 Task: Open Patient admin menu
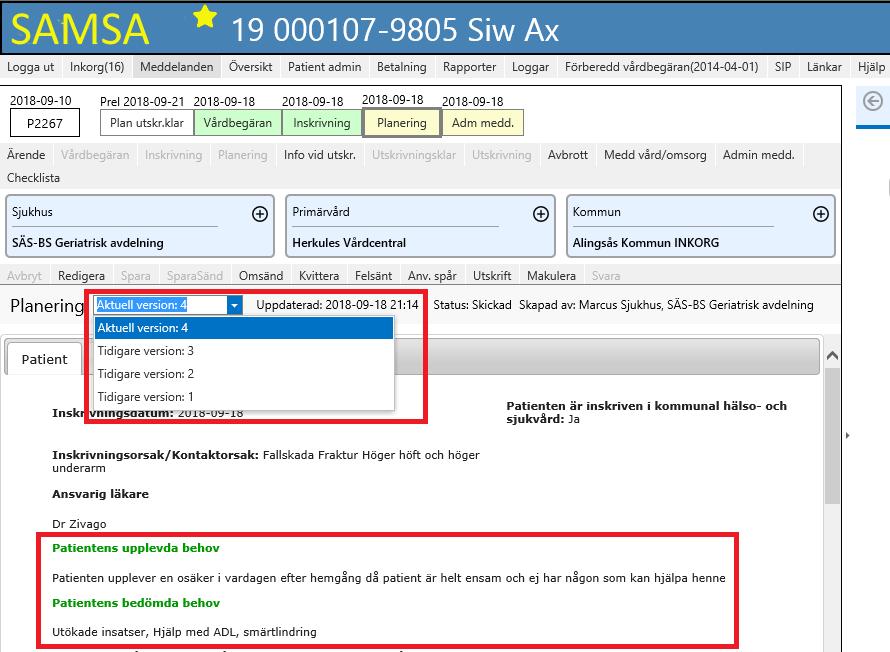[x=325, y=67]
